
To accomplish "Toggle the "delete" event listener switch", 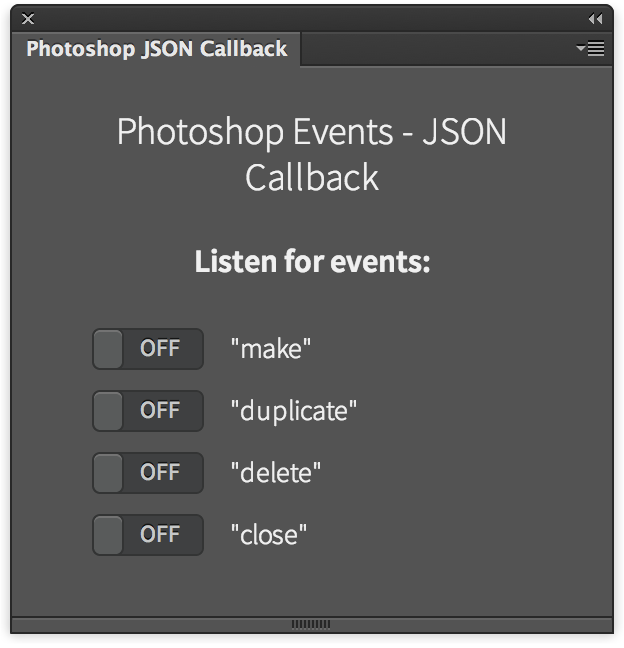I will click(148, 473).
